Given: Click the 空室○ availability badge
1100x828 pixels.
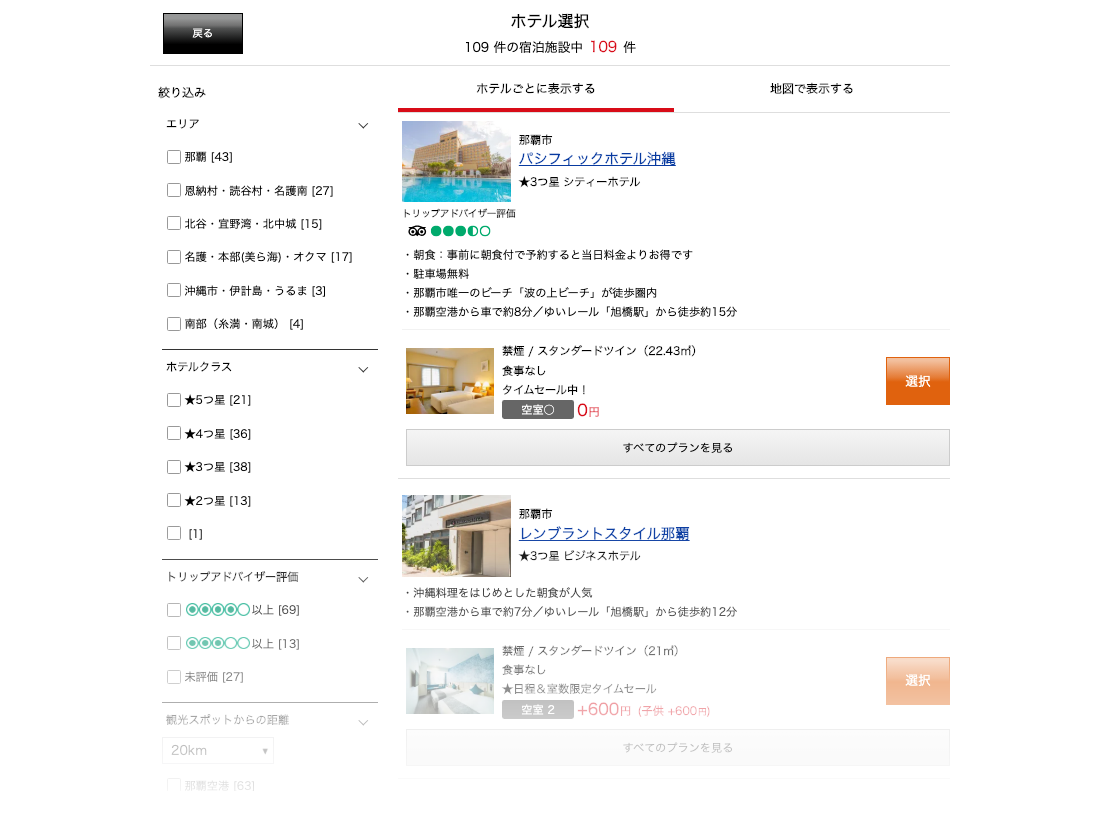Looking at the screenshot, I should 538,410.
